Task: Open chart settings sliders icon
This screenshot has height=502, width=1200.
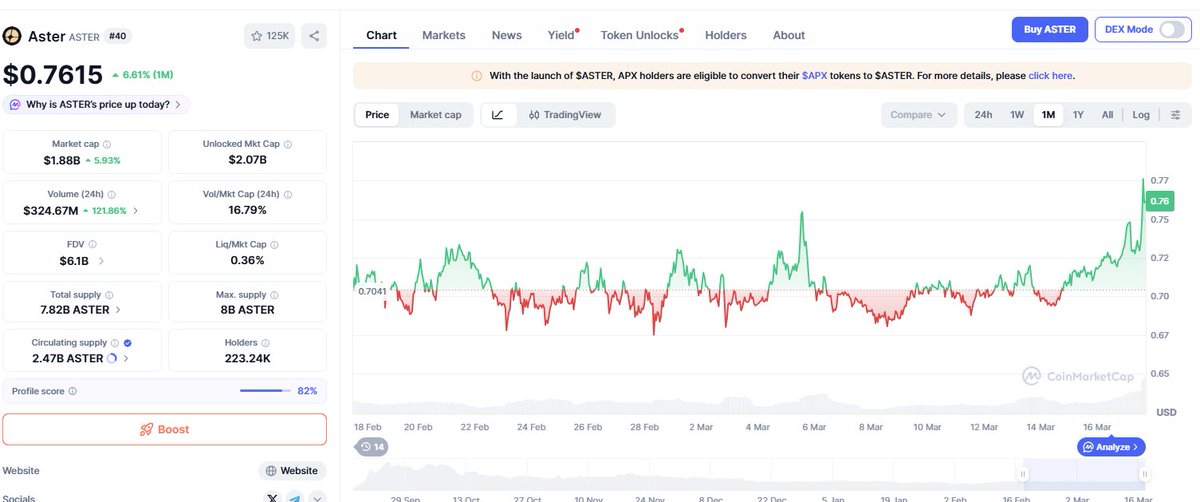Action: (1175, 115)
